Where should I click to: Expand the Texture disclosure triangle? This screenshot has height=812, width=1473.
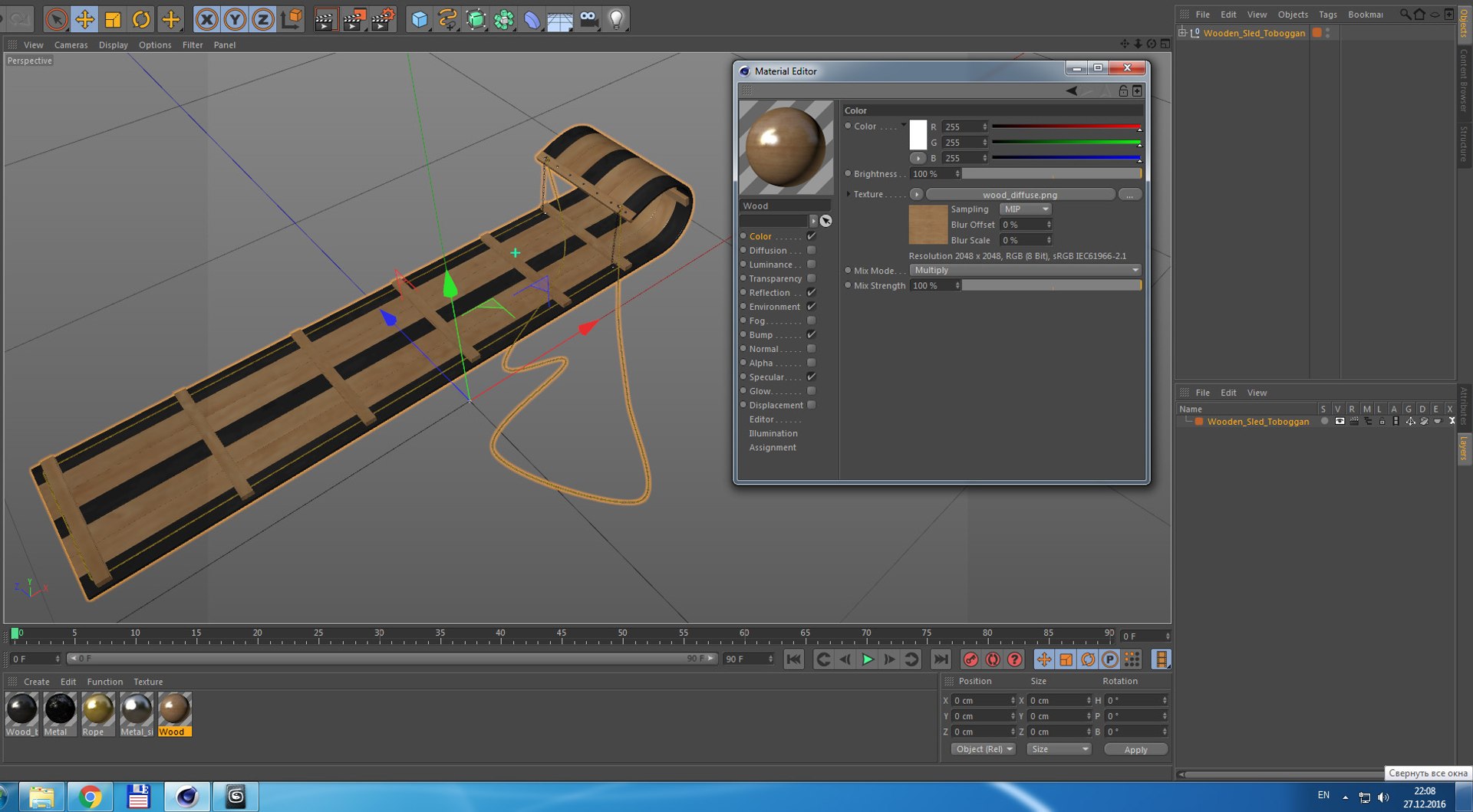[848, 194]
